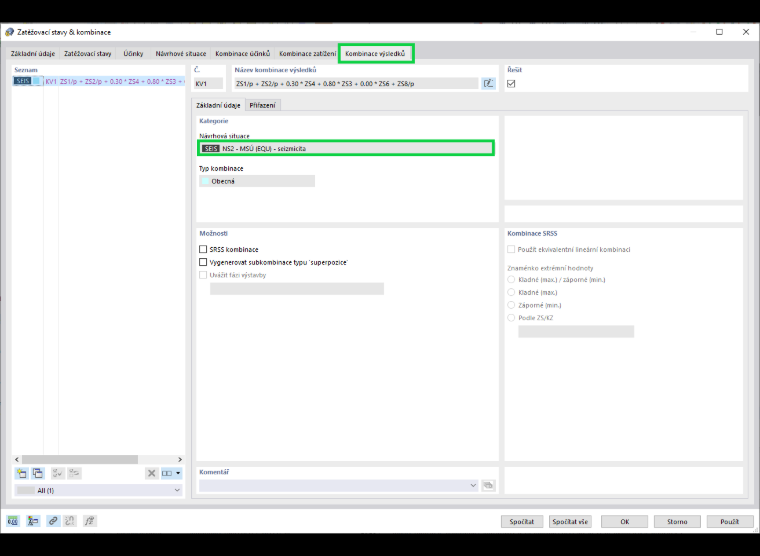Open the construction phase dropdown field
Viewport: 760px width, 556px height.
[x=297, y=289]
